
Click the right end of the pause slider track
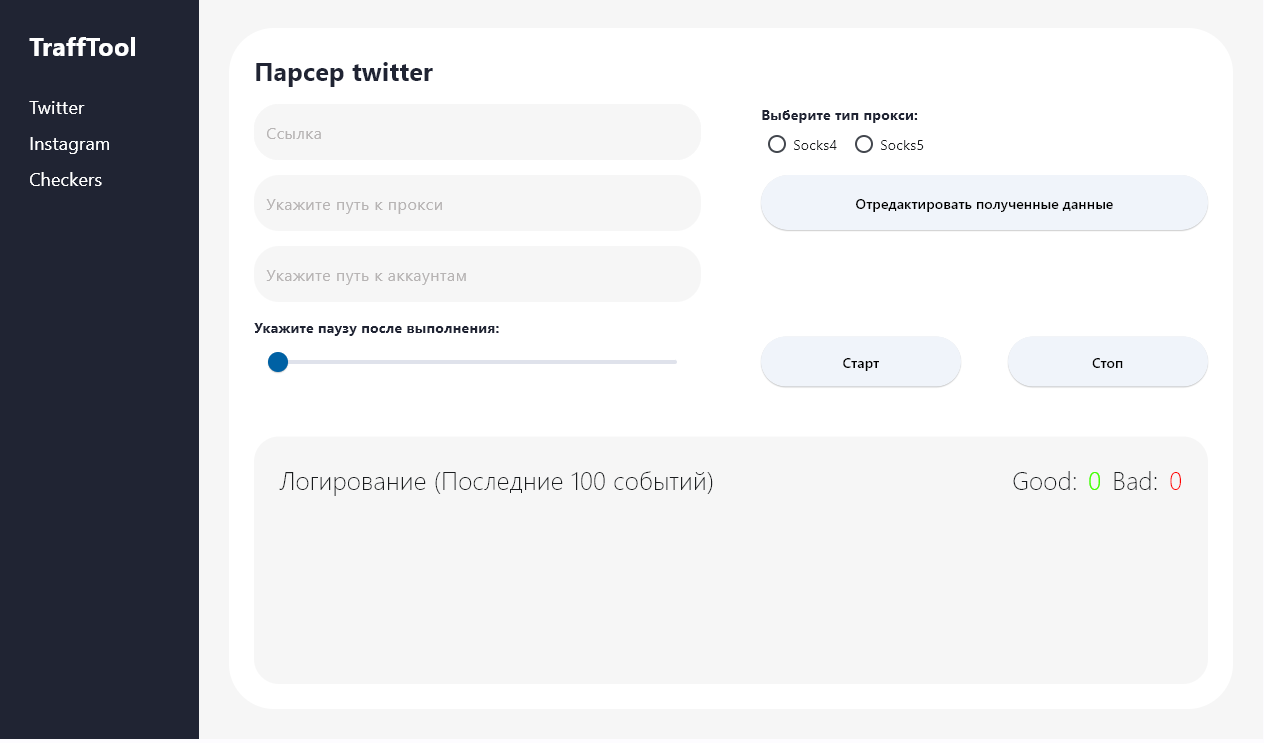672,362
